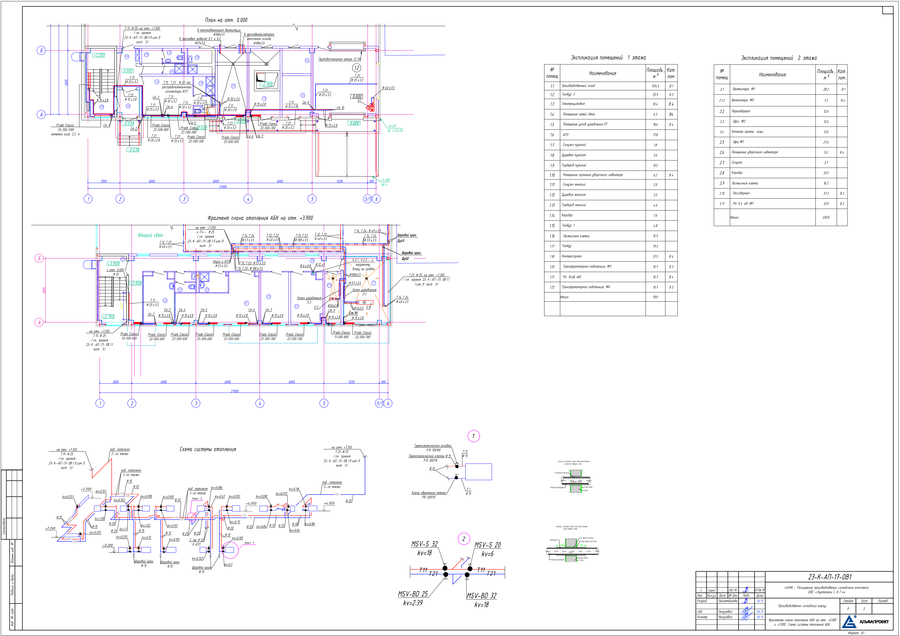The image size is (900, 636).
Task: Click the "План на отм. 0.000" title
Action: (x=226, y=20)
